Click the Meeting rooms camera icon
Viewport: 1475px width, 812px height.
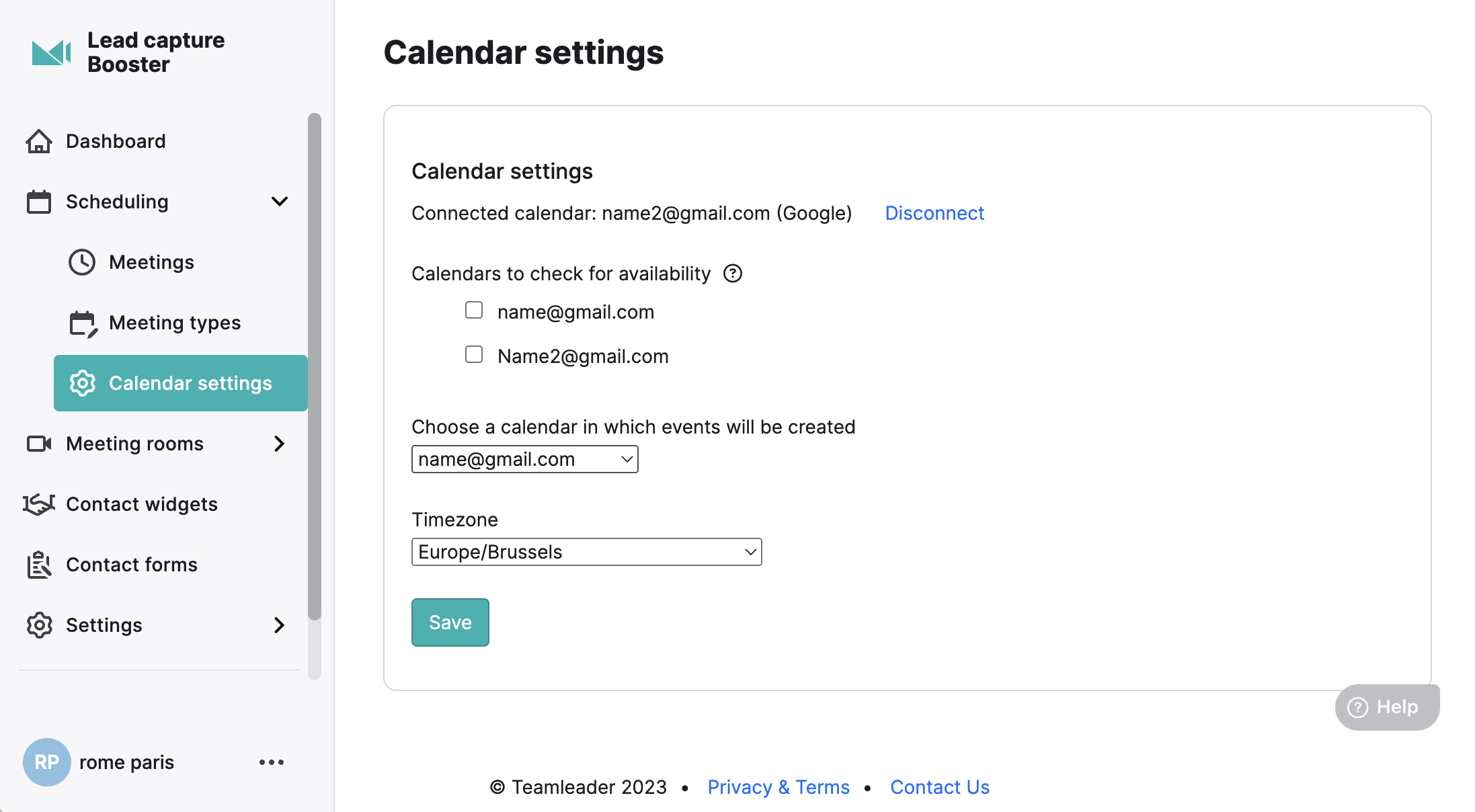[39, 444]
